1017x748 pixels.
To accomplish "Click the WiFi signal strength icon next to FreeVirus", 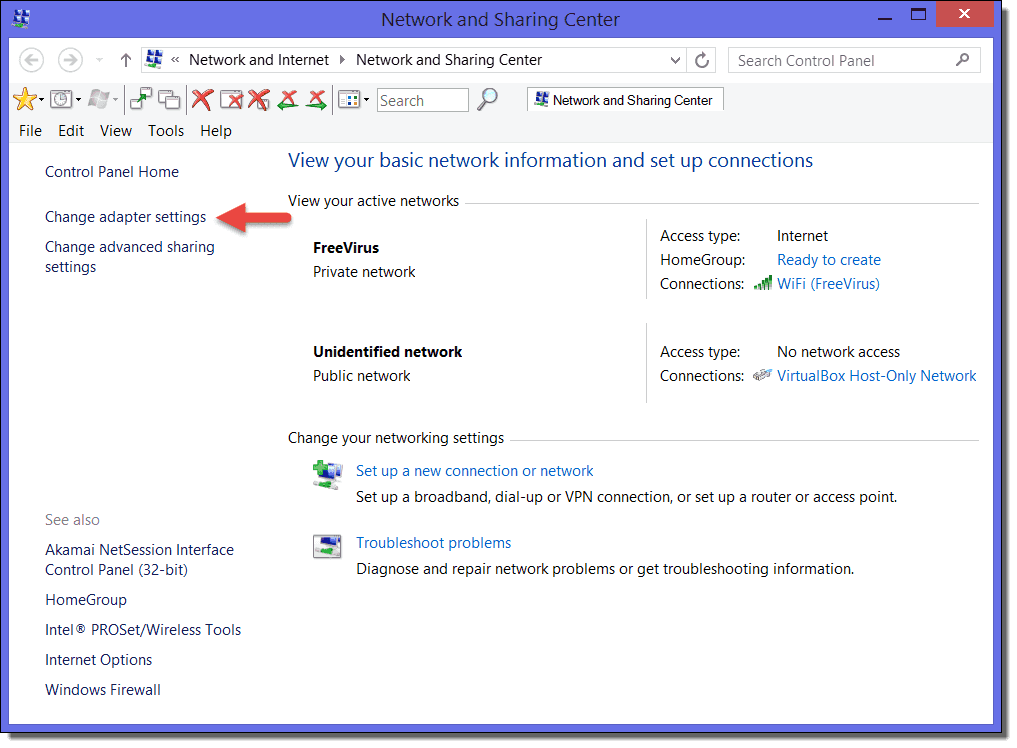I will point(762,284).
